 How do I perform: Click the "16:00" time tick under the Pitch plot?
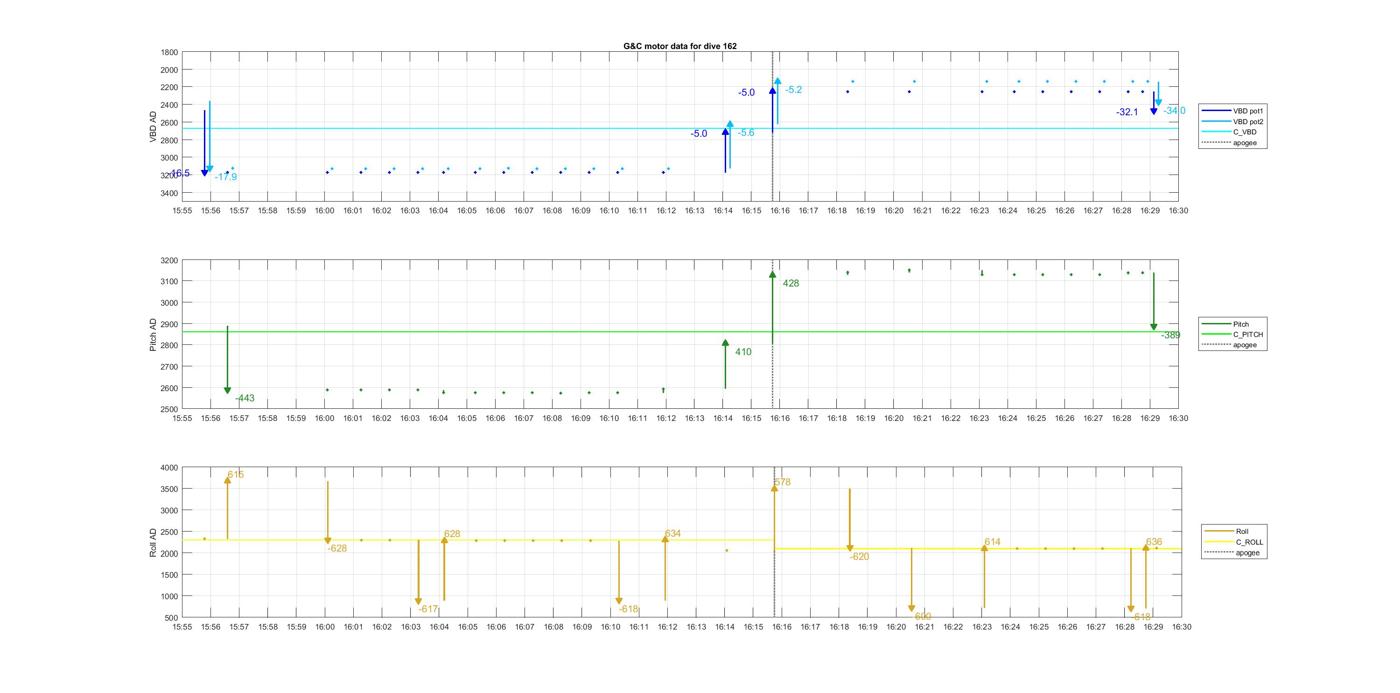click(x=324, y=419)
